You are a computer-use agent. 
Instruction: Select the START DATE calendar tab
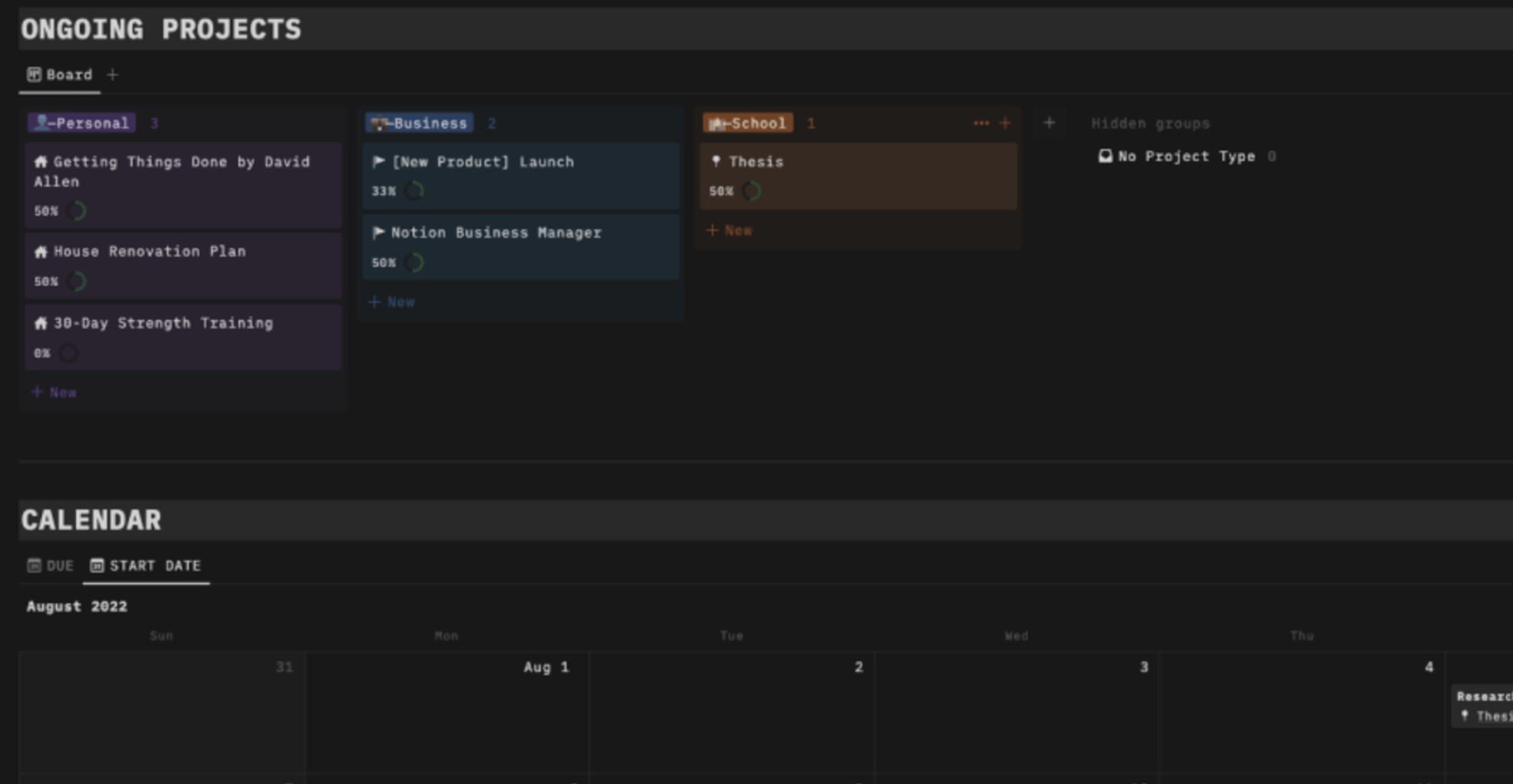click(146, 566)
